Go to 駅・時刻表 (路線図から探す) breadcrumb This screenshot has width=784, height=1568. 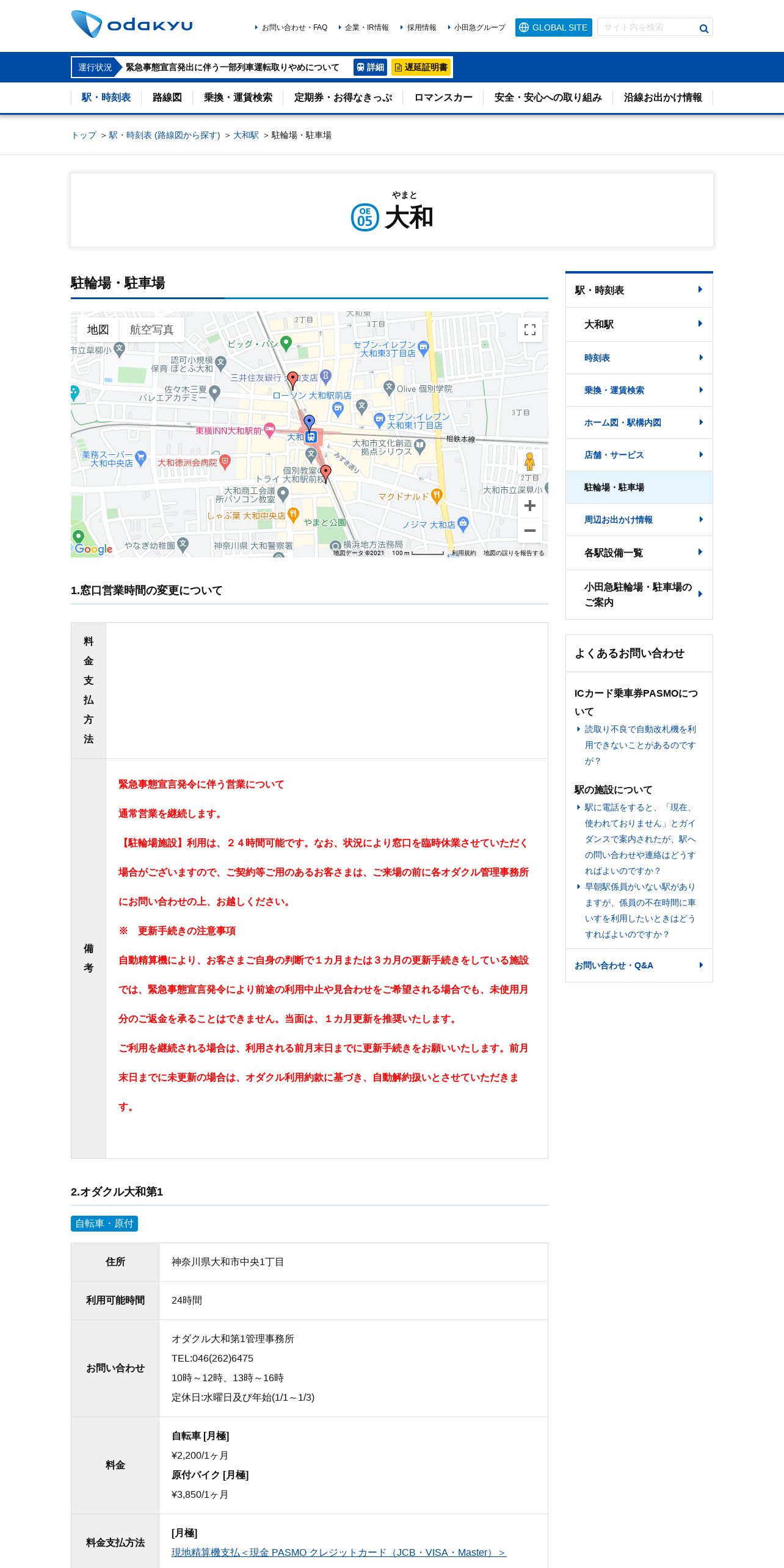pyautogui.click(x=164, y=135)
